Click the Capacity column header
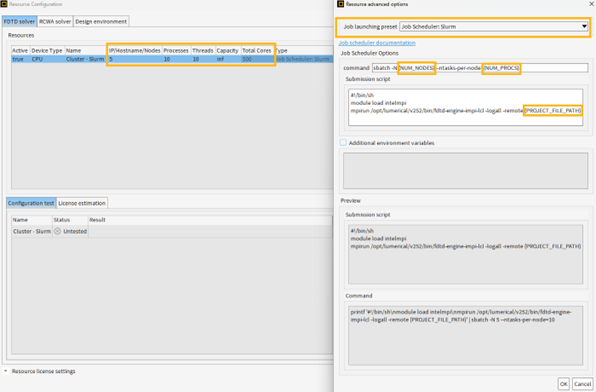 tap(227, 51)
